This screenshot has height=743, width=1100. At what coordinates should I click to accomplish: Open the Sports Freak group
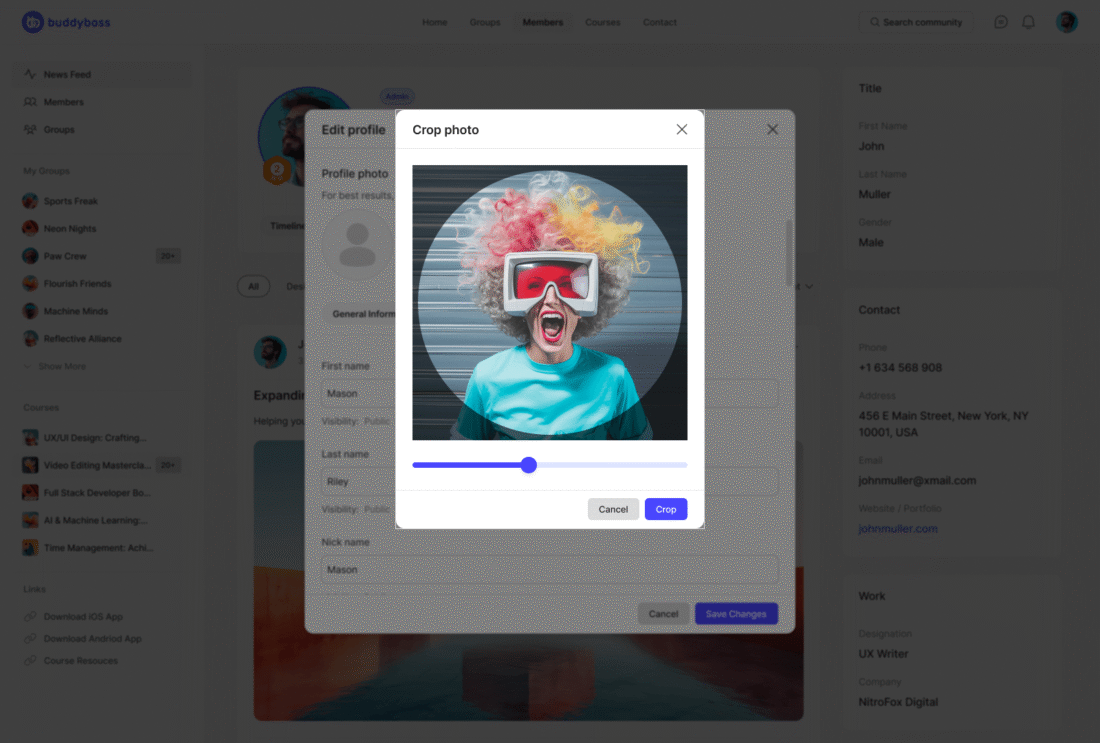click(70, 201)
